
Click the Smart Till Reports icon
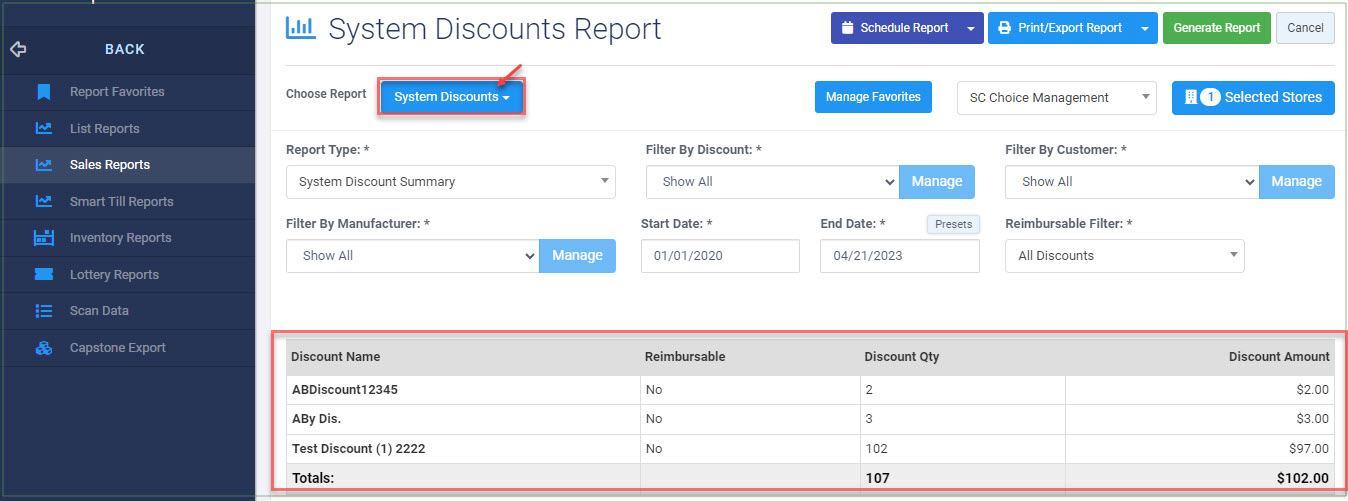43,201
